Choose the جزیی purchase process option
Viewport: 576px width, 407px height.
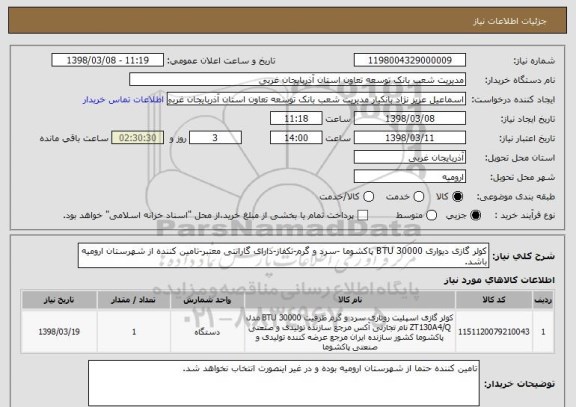click(475, 216)
